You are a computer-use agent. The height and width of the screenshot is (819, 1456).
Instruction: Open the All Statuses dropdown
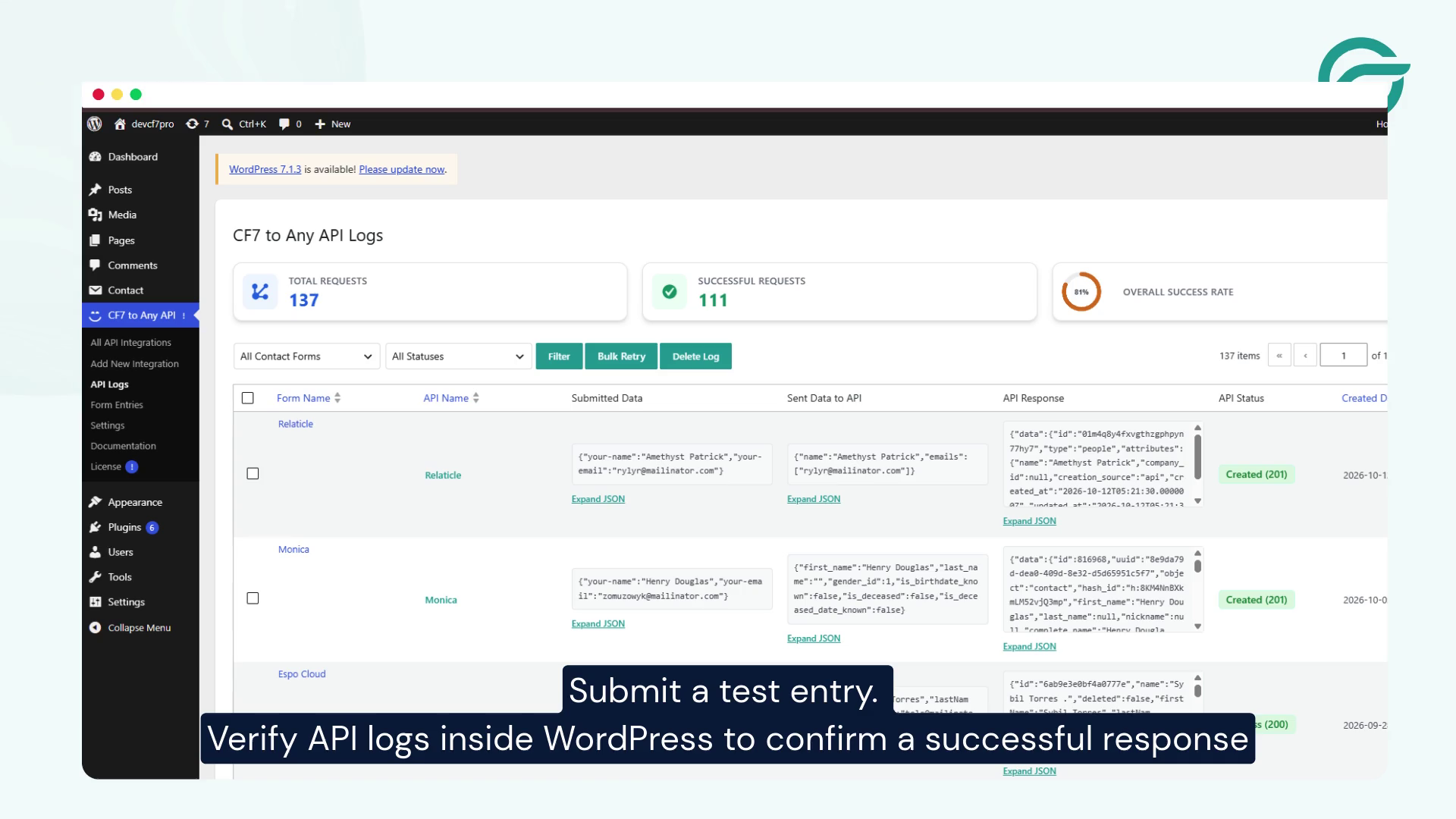pos(458,356)
